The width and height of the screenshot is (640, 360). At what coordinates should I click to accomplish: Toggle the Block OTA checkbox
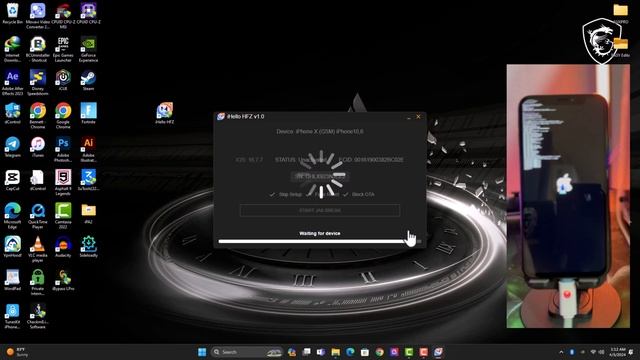(x=359, y=194)
